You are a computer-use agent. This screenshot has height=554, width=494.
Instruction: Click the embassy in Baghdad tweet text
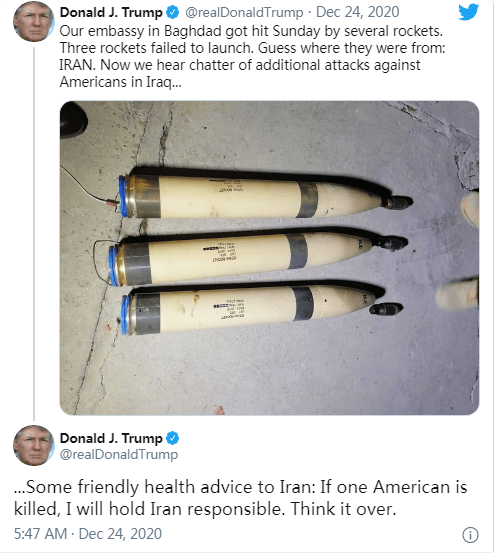pos(253,57)
